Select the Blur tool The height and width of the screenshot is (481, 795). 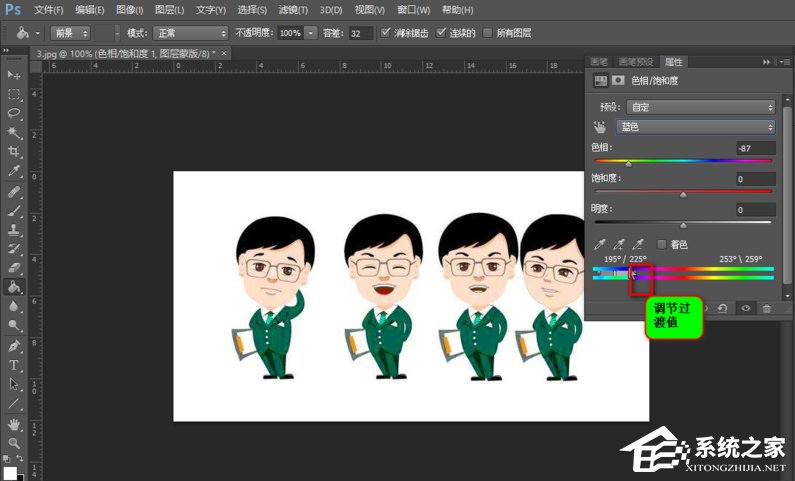[x=14, y=306]
